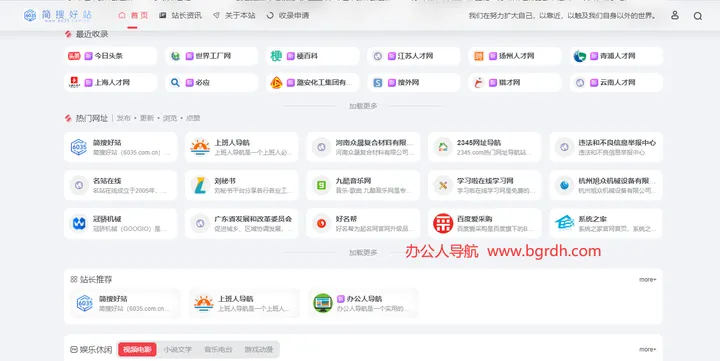720x361 pixels.
Task: Open the search magnifier icon in header
Action: point(698,16)
